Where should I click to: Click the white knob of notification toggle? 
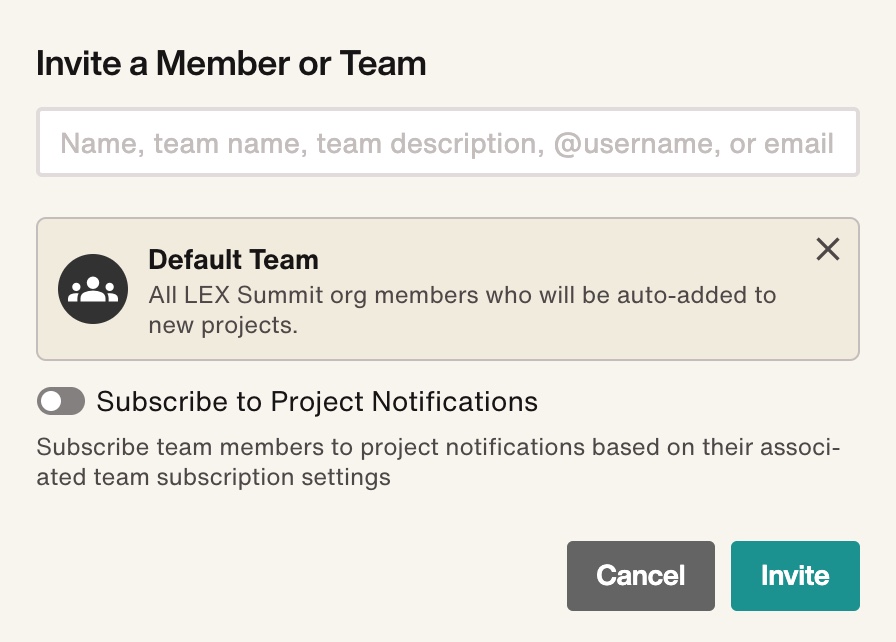point(51,401)
